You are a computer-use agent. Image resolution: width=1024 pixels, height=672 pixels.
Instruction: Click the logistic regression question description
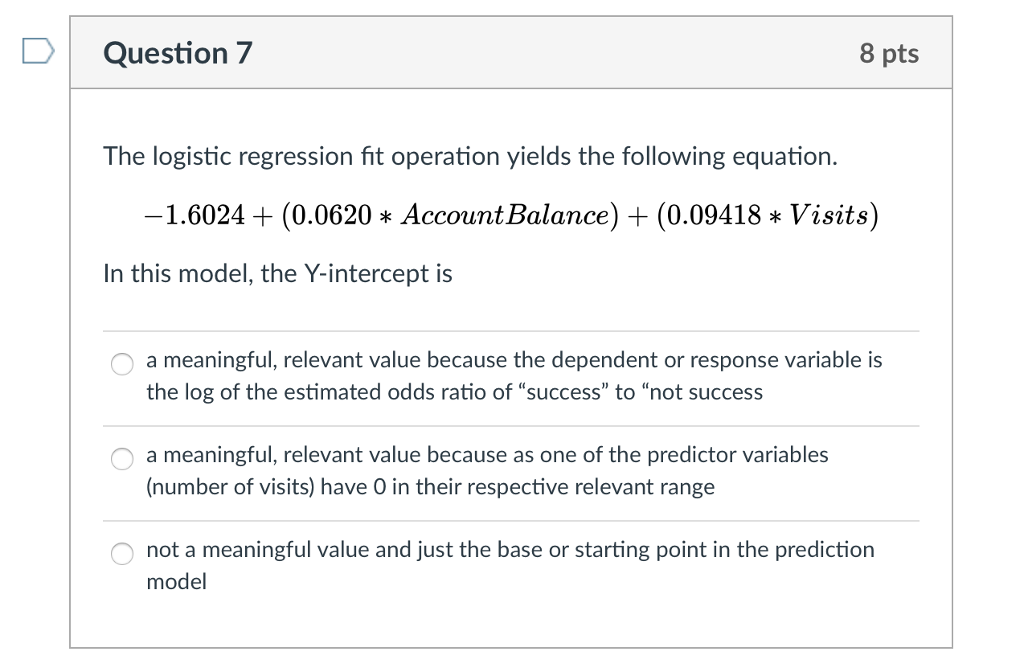[470, 156]
